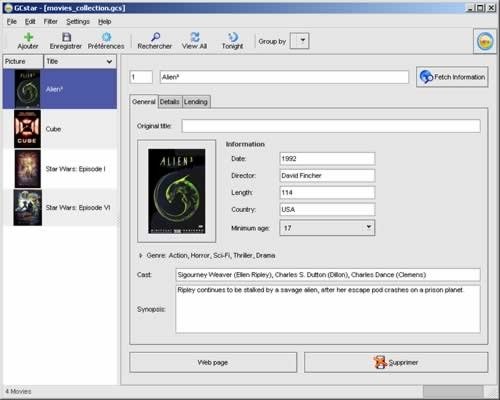Click the status bar progress indicator
Image resolution: width=500 pixels, height=400 pixels.
pyautogui.click(x=453, y=391)
